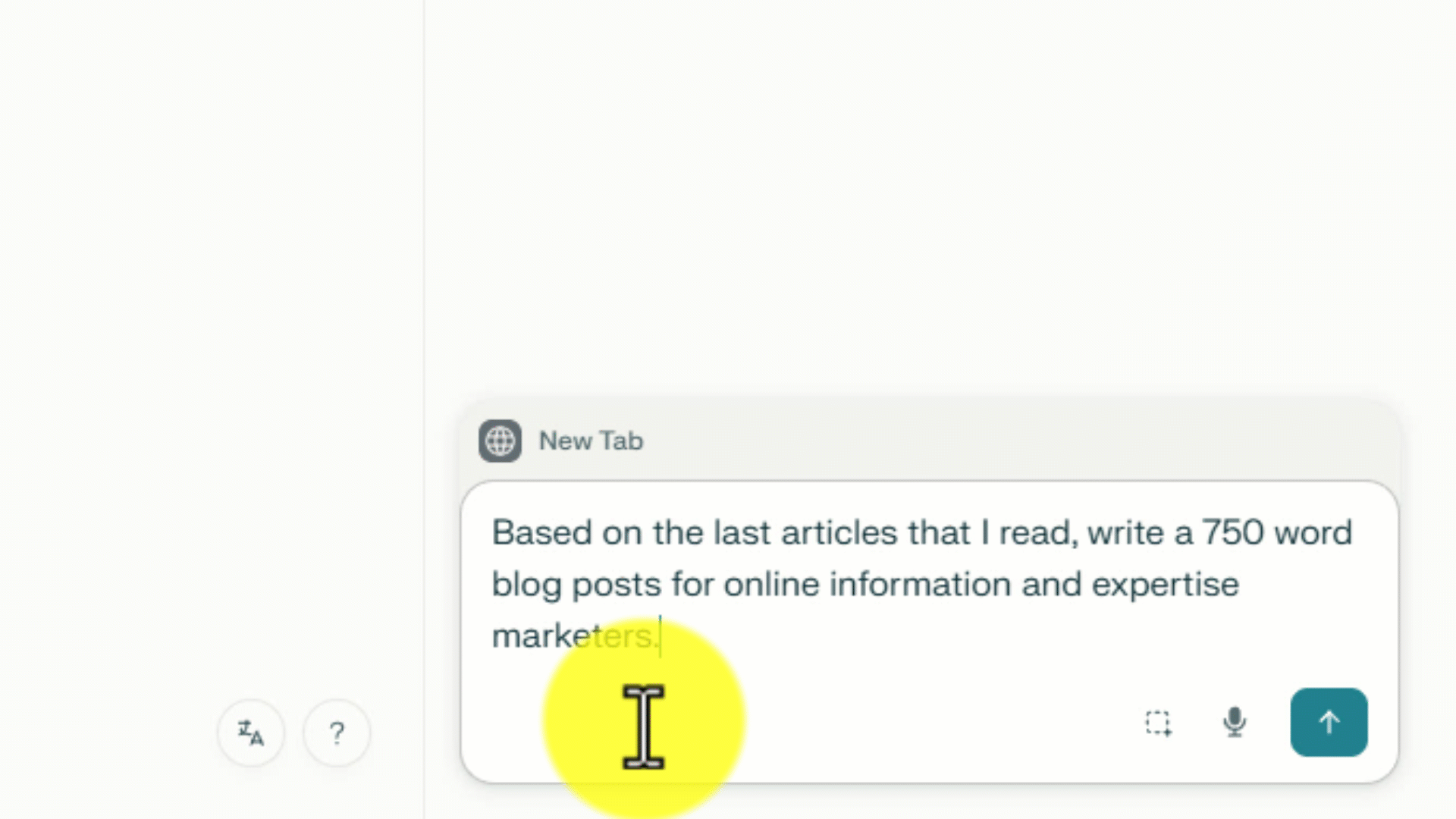
Task: Place cursor on the word "expertise"
Action: [1165, 585]
